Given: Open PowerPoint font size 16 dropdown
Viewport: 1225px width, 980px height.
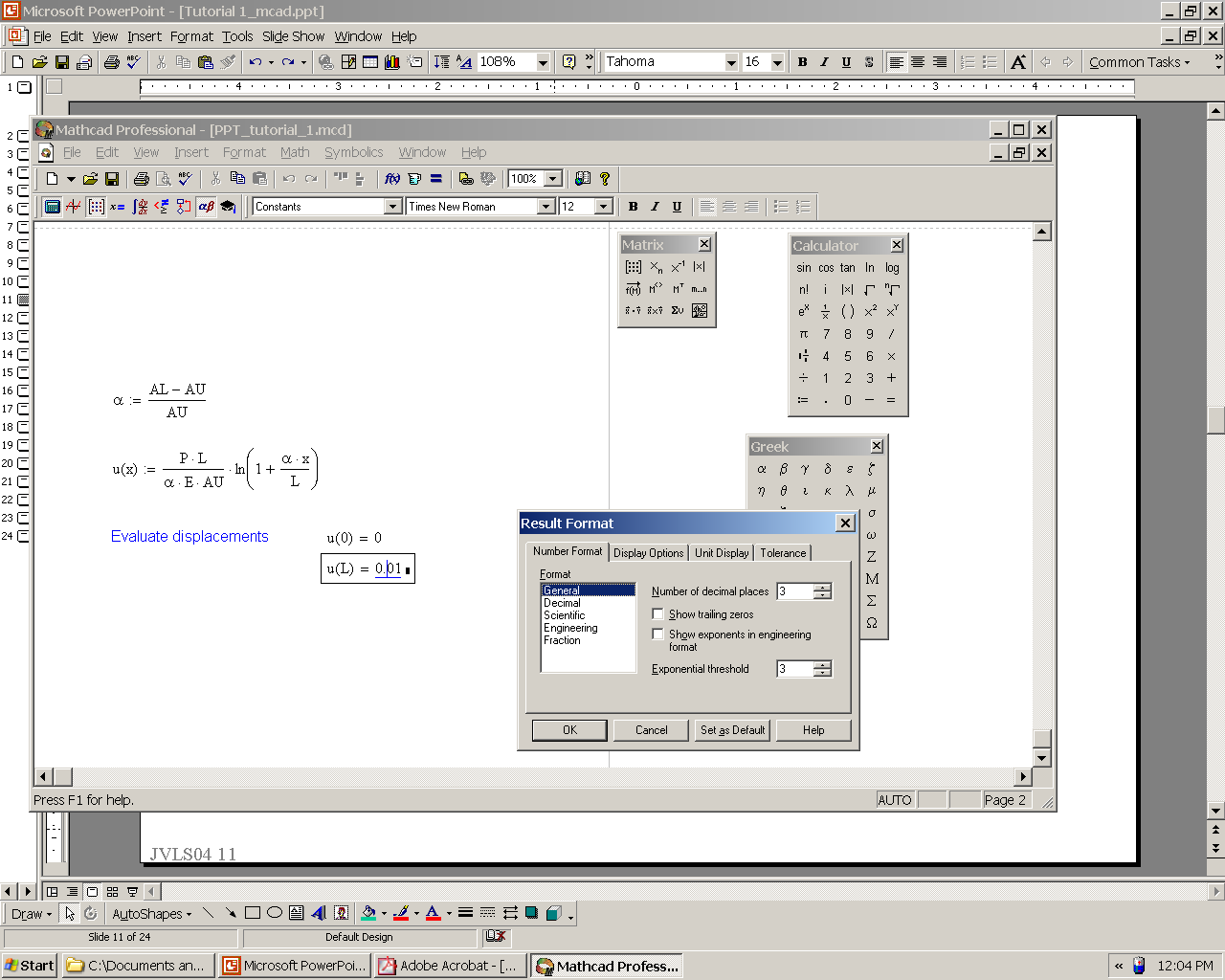Looking at the screenshot, I should (x=777, y=62).
